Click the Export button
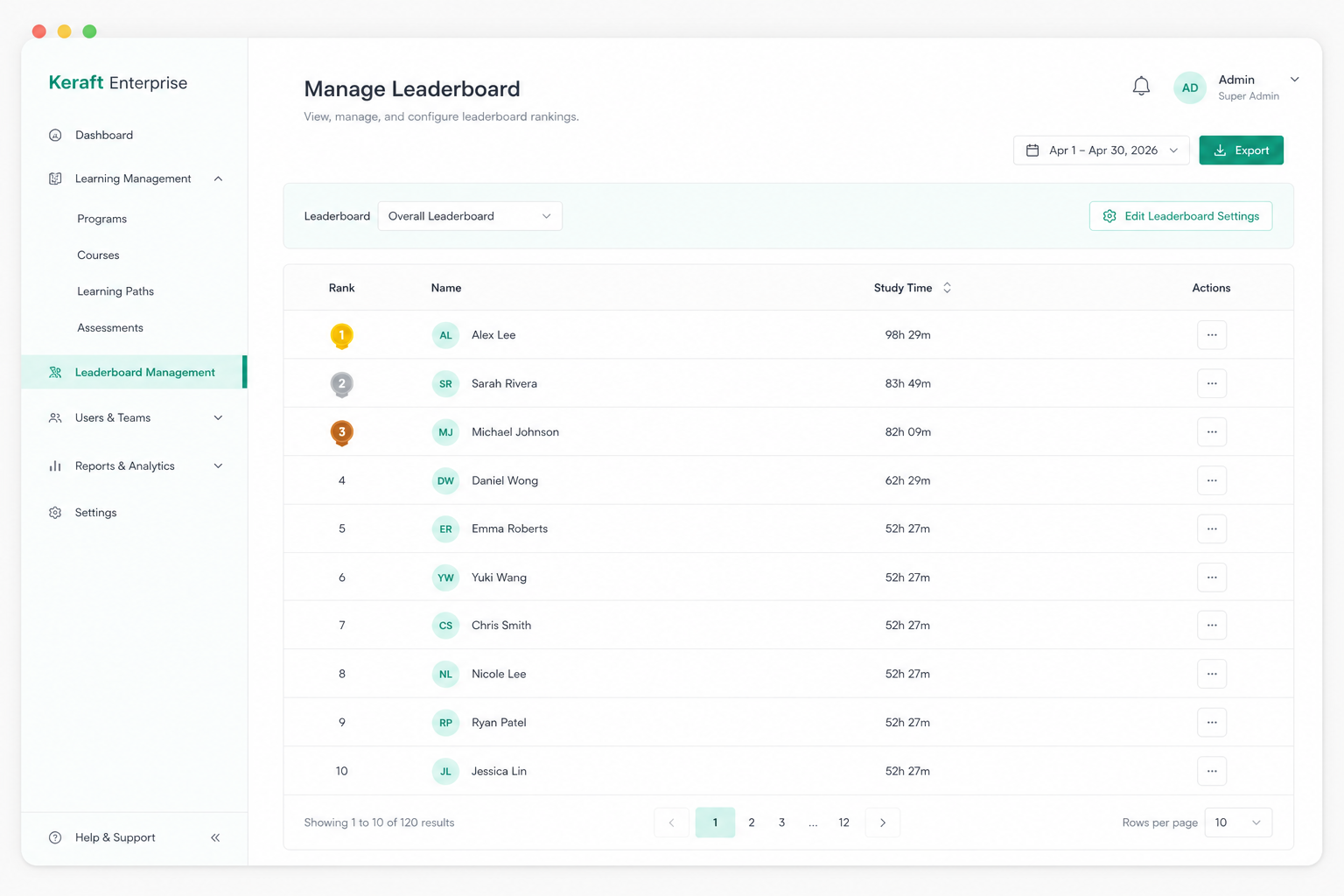The height and width of the screenshot is (896, 1344). tap(1241, 150)
